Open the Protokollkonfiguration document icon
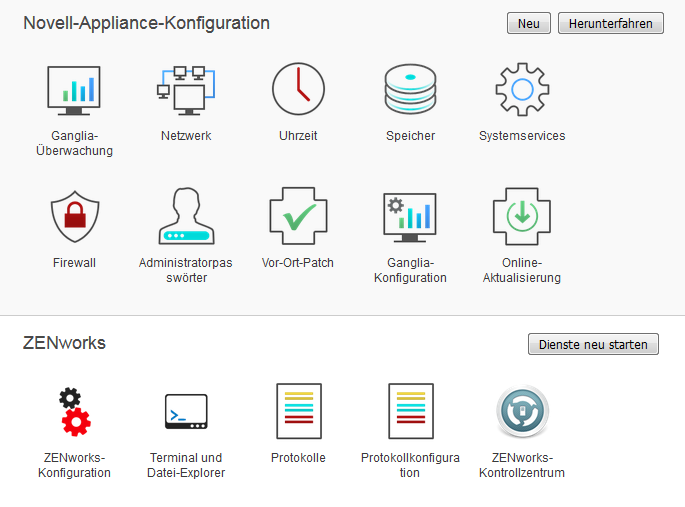 click(411, 411)
